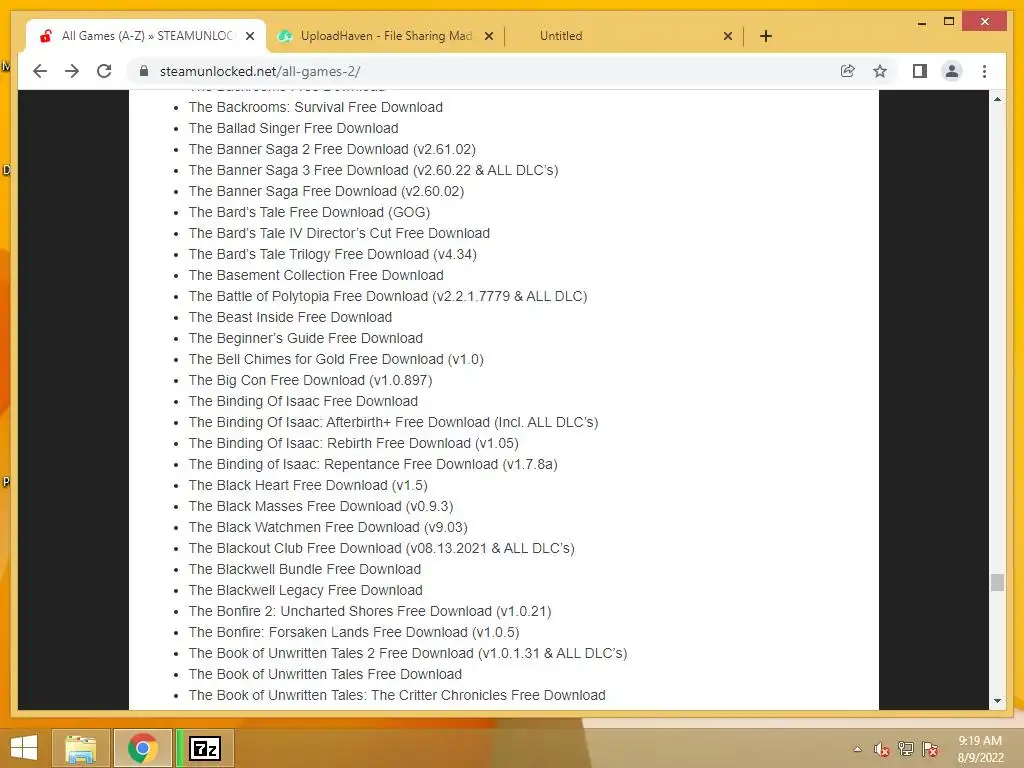Screen dimensions: 1024x768
Task: Open a new browser tab
Action: [x=766, y=36]
